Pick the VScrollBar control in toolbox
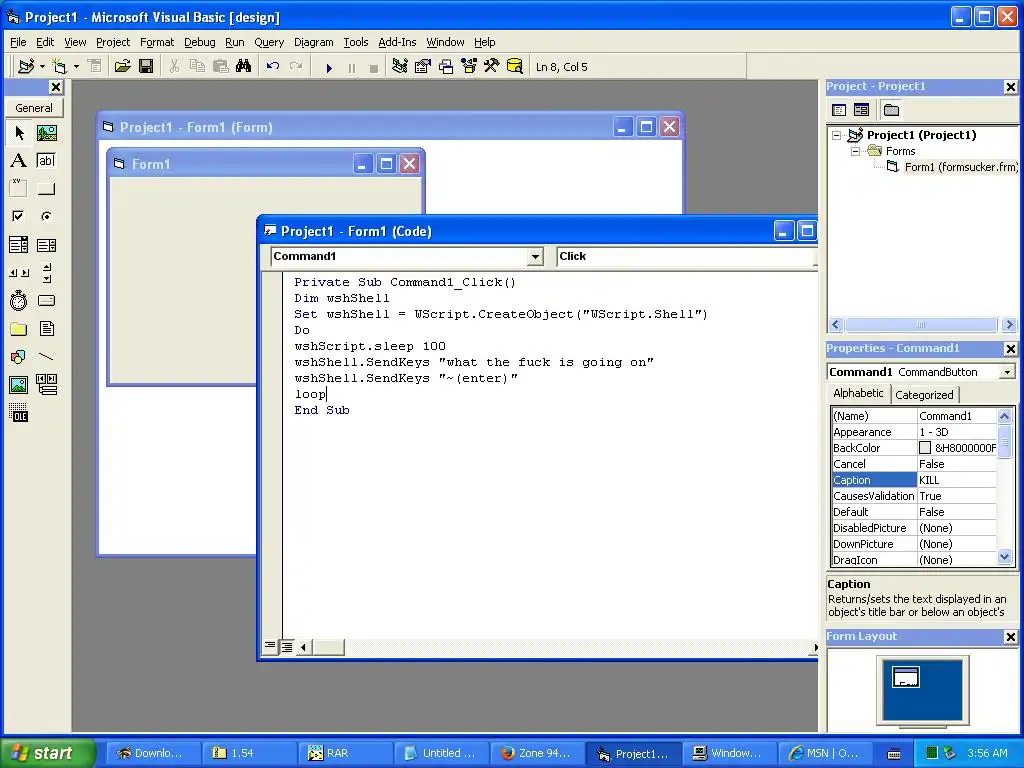 47,273
